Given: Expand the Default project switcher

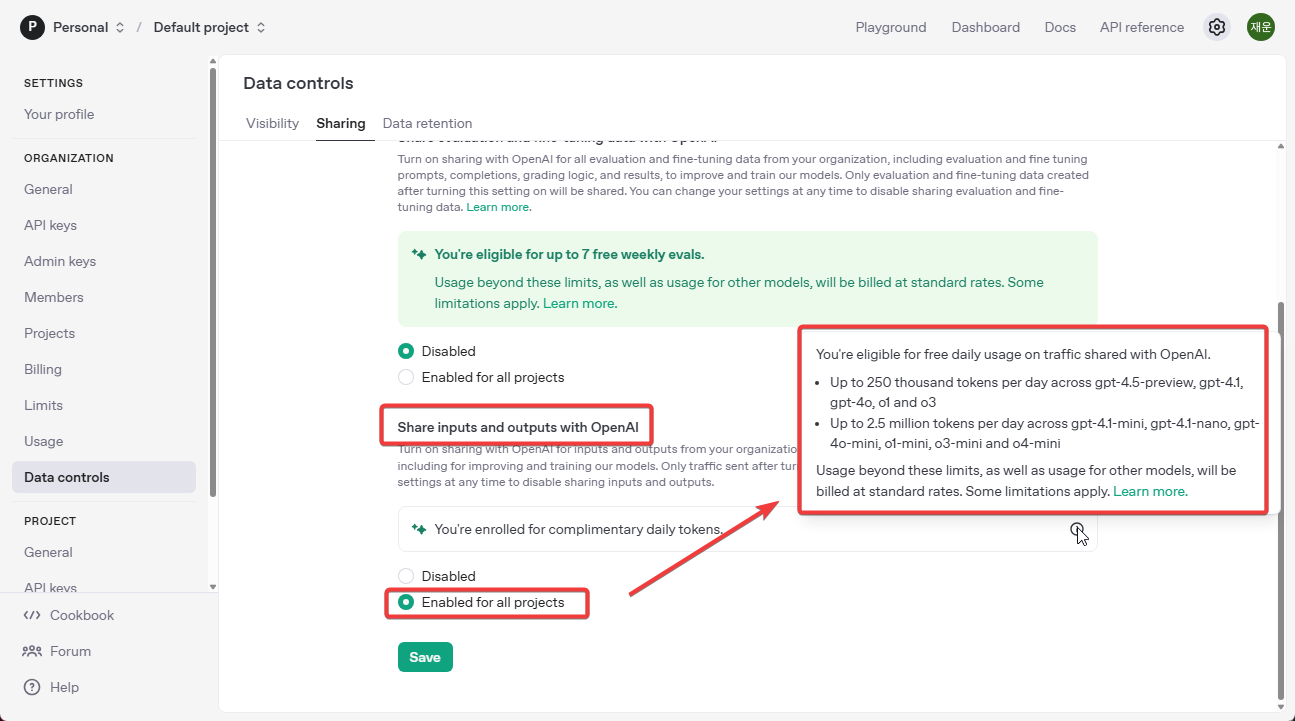Looking at the screenshot, I should (261, 27).
